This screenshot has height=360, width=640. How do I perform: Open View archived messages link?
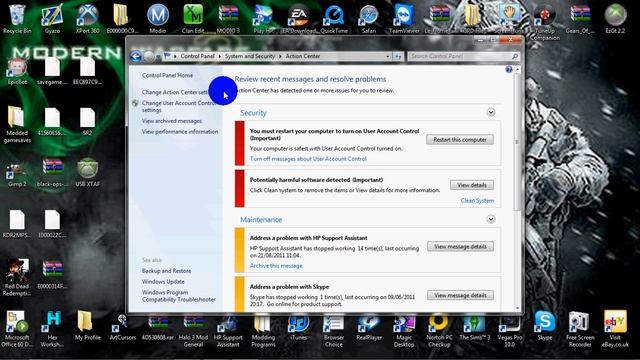click(x=172, y=121)
